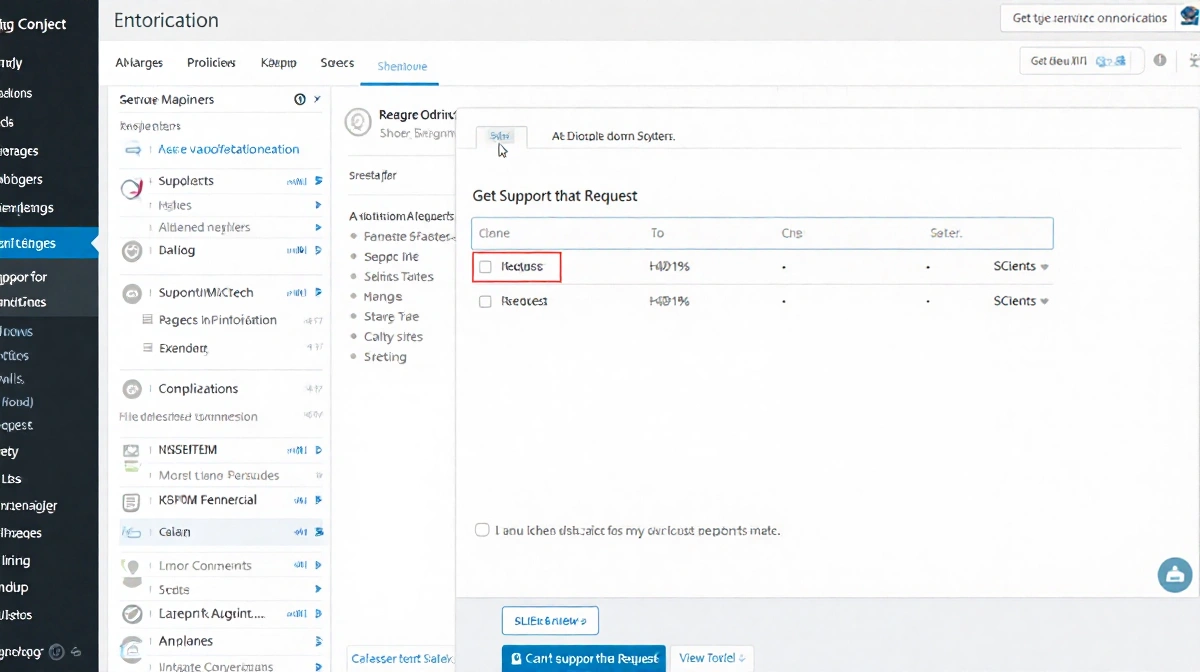1200x672 pixels.
Task: Switch to the Policiers tab
Action: [x=211, y=63]
